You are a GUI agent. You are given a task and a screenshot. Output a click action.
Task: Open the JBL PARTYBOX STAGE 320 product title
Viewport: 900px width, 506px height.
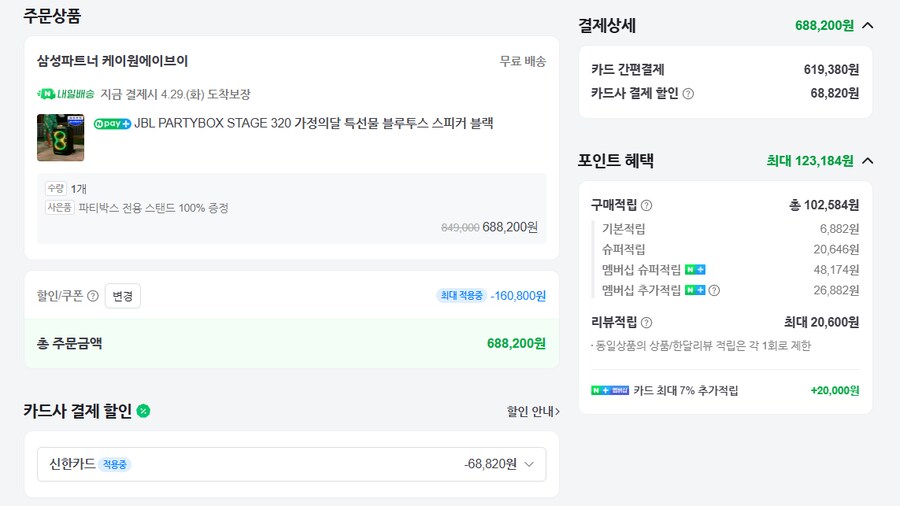313,123
